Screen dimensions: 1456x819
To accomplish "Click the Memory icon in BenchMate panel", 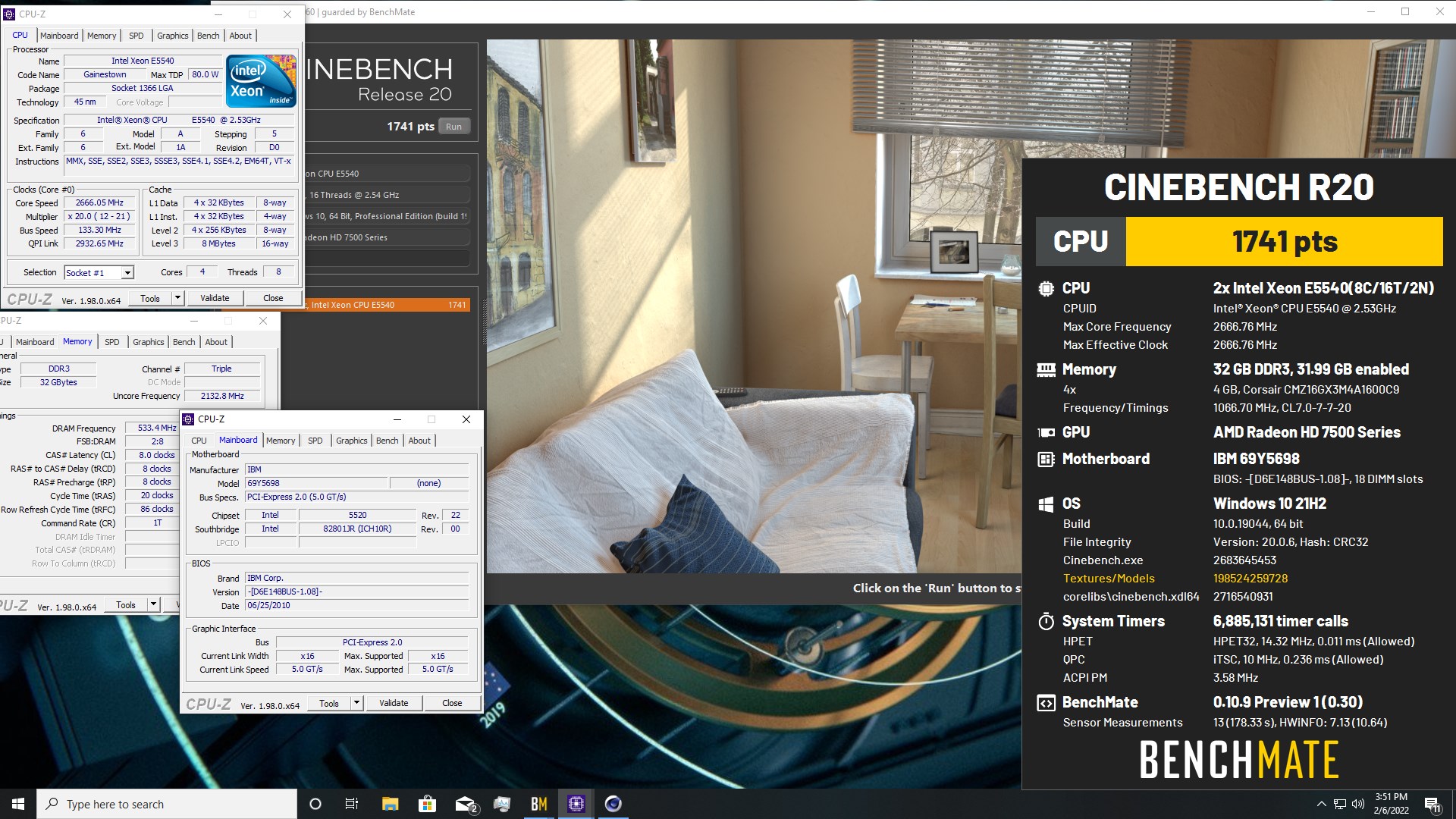I will pos(1046,369).
